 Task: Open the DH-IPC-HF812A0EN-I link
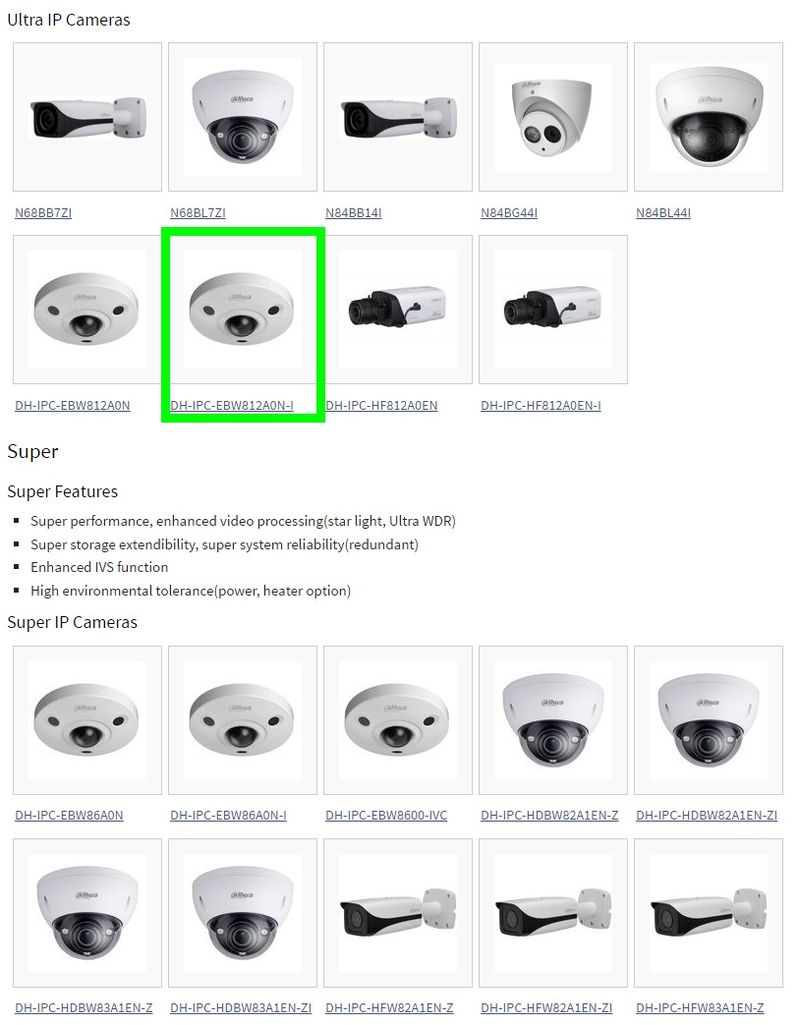tap(541, 405)
